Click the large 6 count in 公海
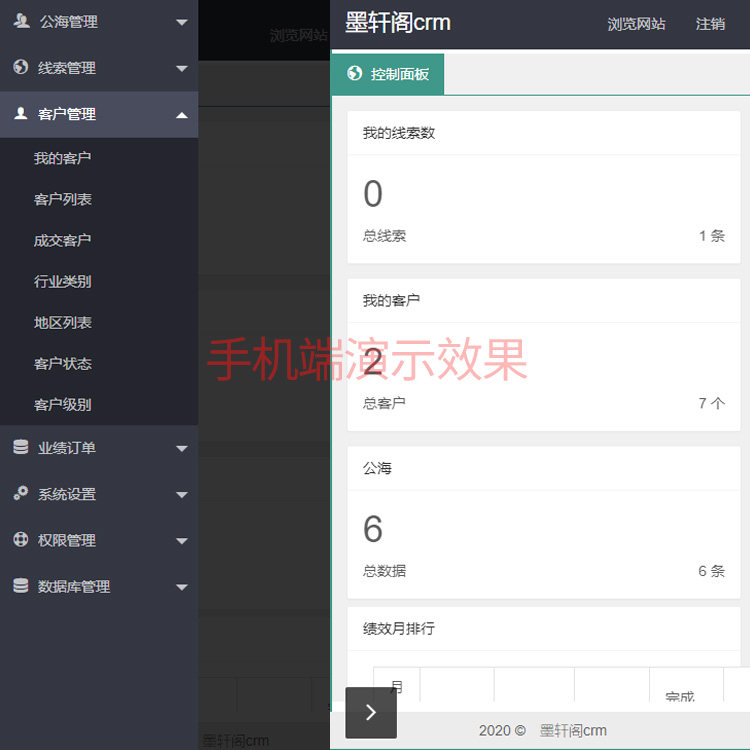 click(373, 529)
